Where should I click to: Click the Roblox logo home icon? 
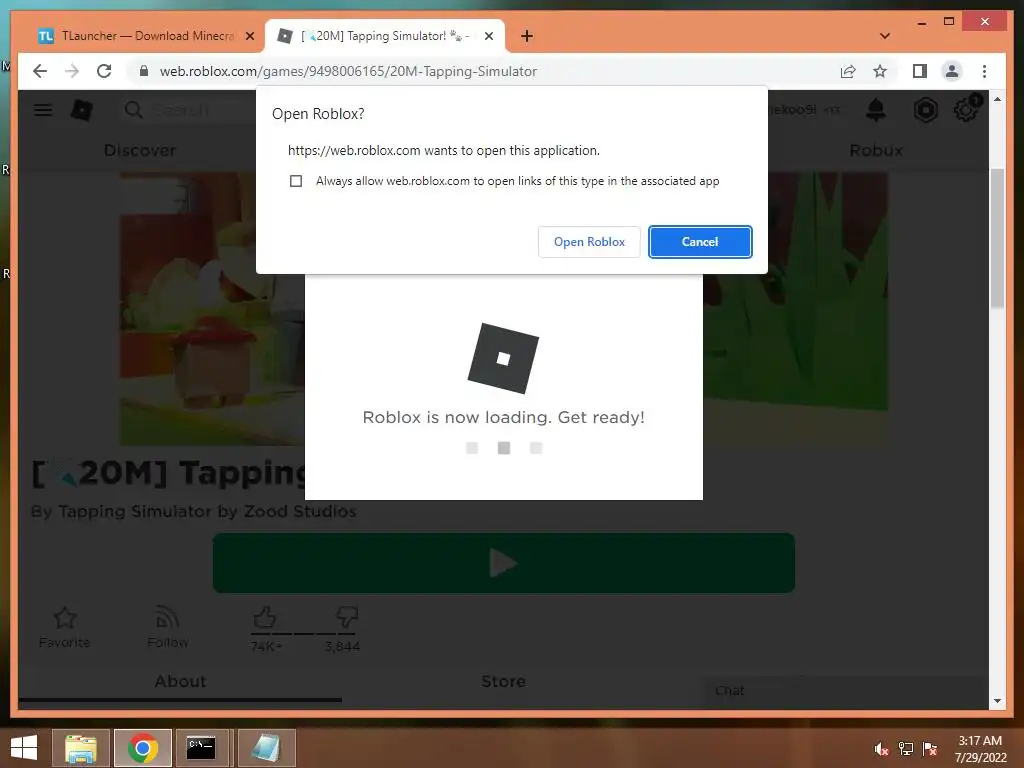[82, 110]
